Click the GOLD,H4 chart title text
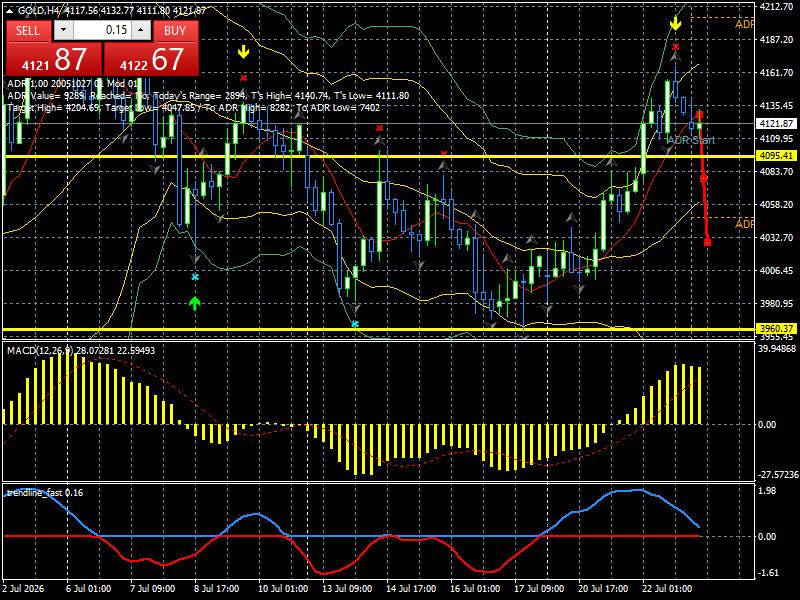The width and height of the screenshot is (800, 600). (38, 10)
